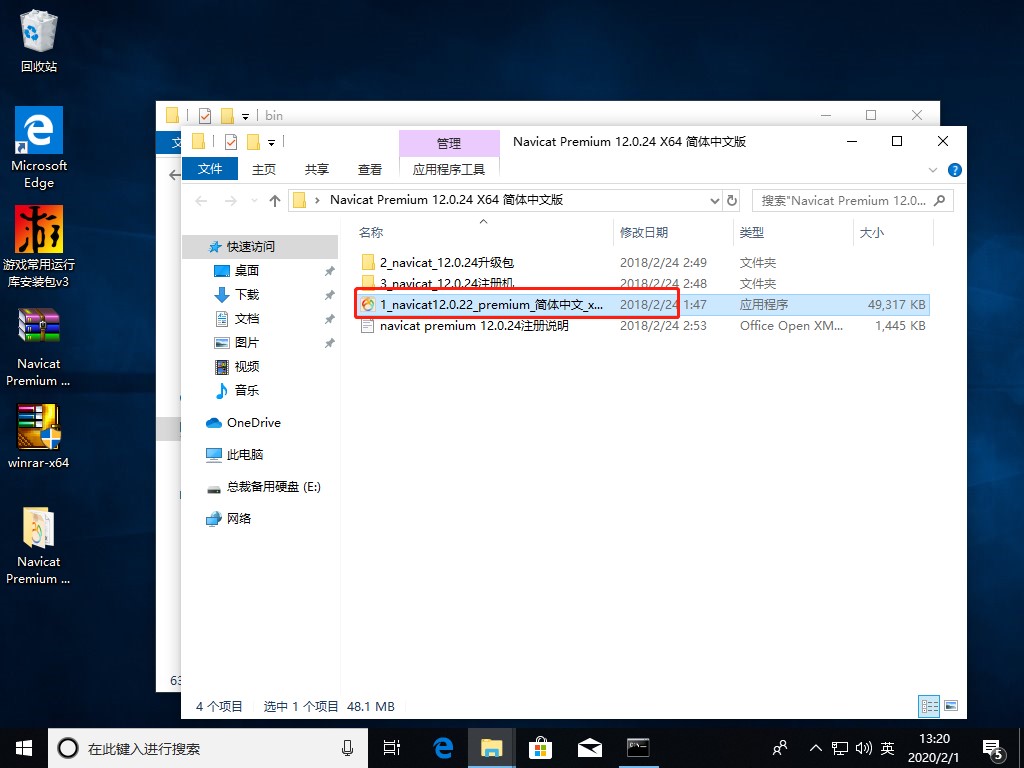Expand the Explorer ribbon chevron

pos(933,170)
